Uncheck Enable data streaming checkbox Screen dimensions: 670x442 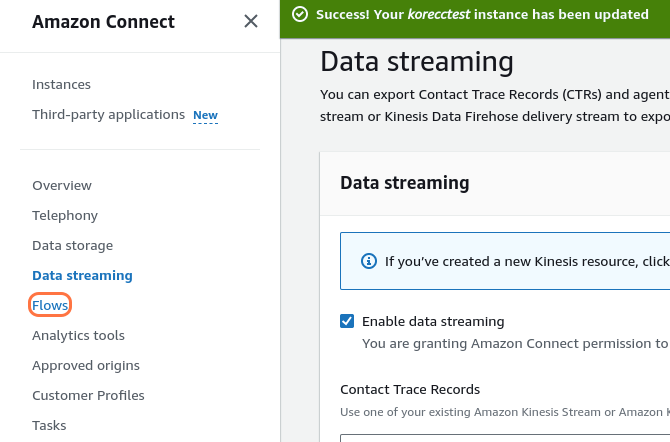[348, 321]
